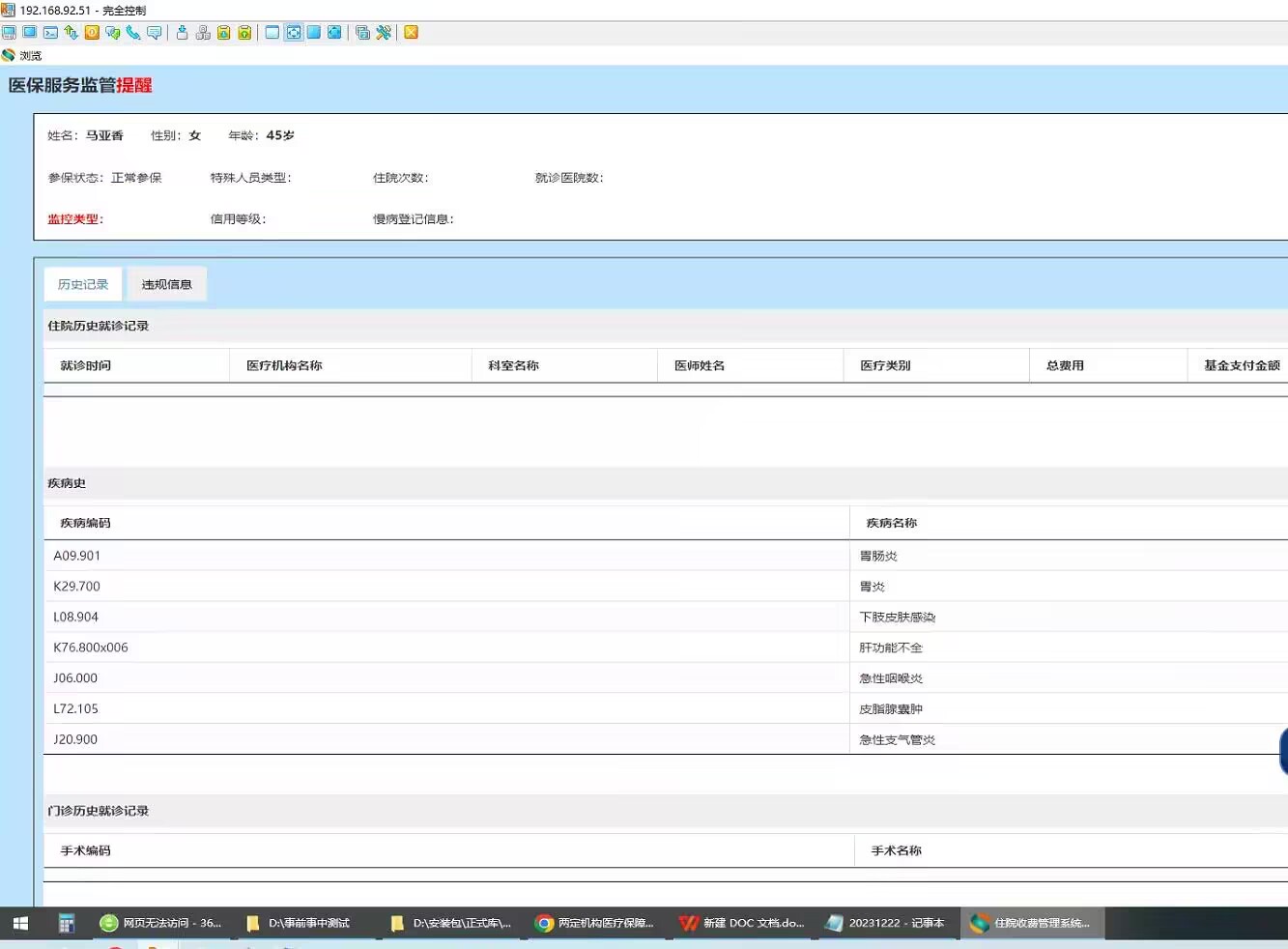Start voice chat with the phone icon

coord(133,33)
